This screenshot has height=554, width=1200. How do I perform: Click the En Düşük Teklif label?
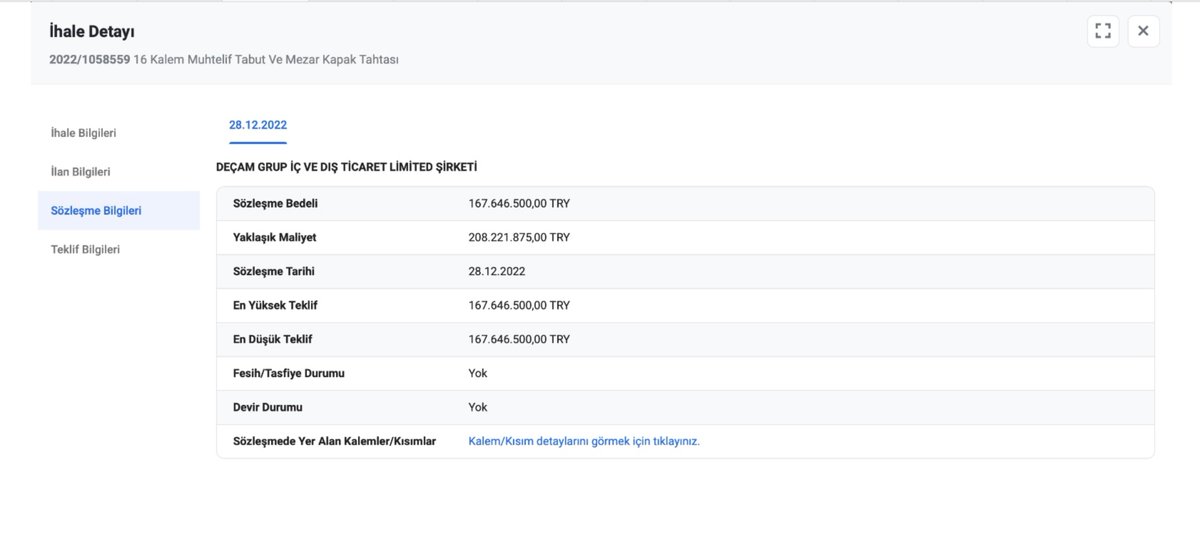coord(272,339)
